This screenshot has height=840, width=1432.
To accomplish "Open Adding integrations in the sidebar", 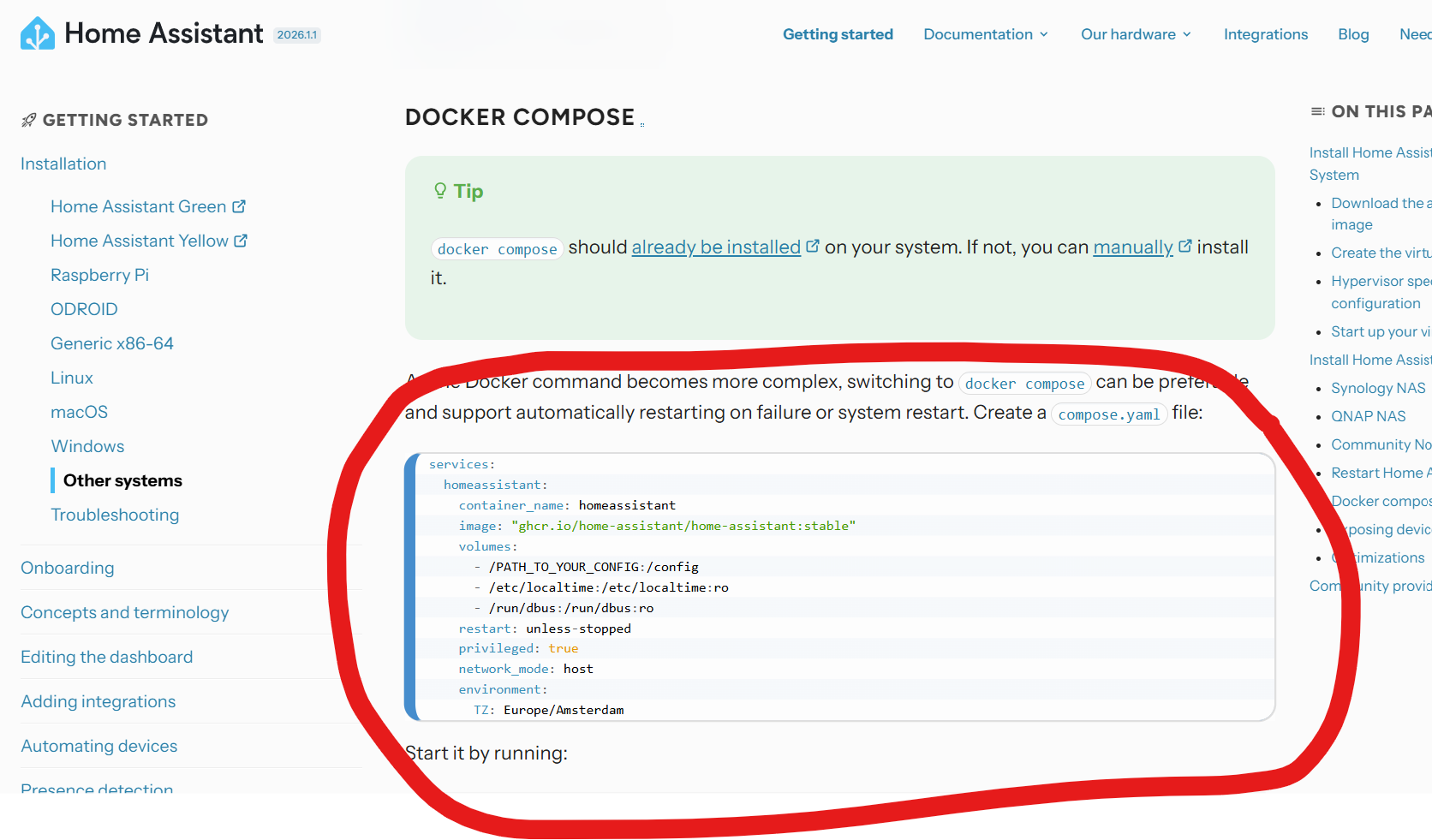I will 98,701.
